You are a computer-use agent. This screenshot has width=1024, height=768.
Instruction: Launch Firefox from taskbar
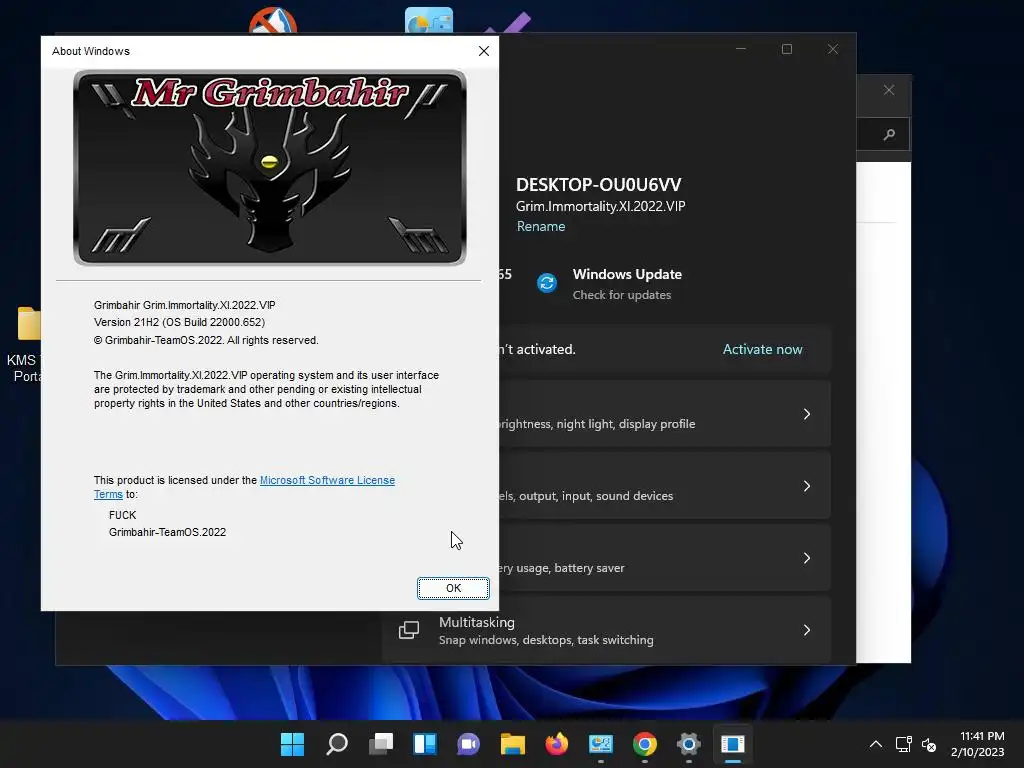[557, 744]
